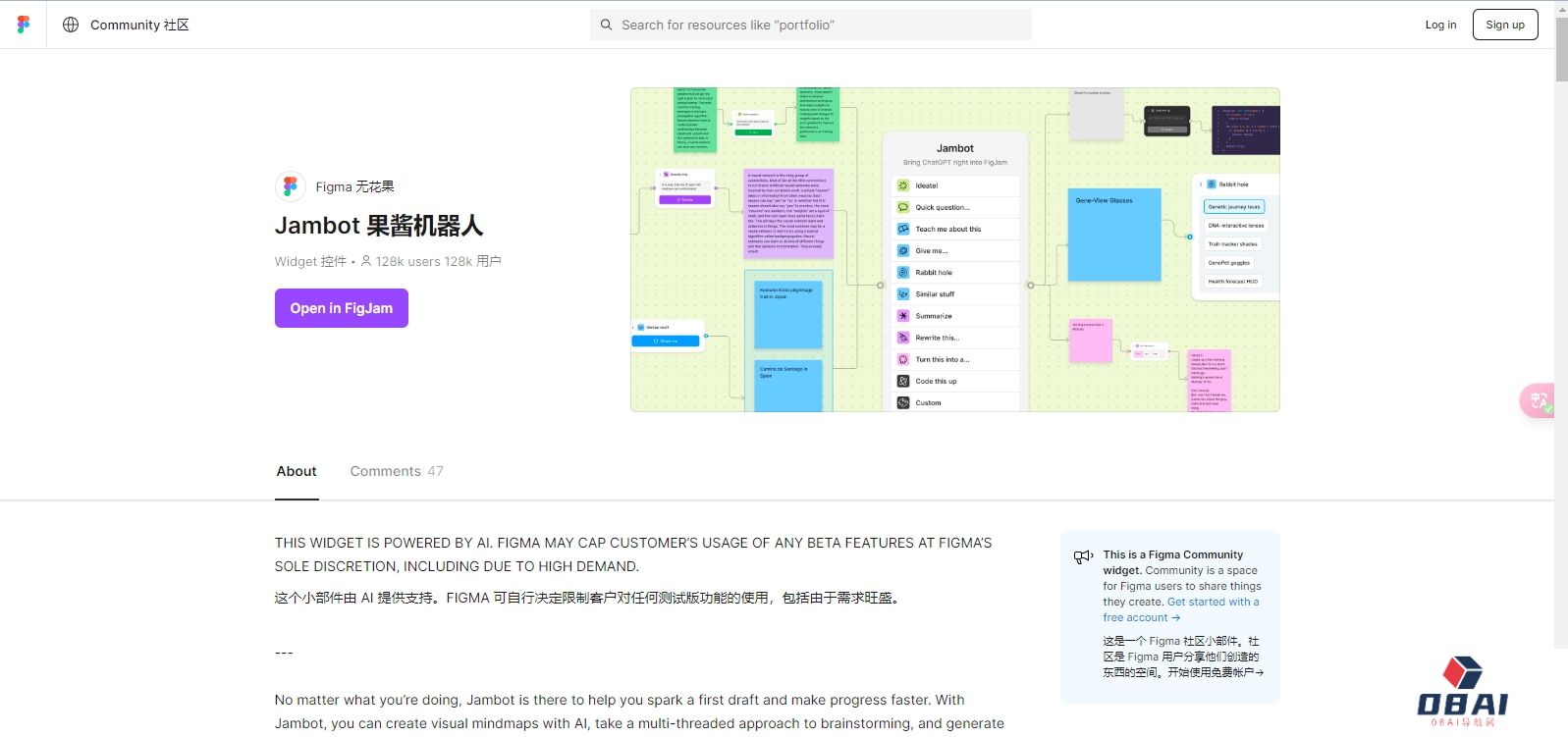The width and height of the screenshot is (1568, 737).
Task: Click the Quick question icon in the preview
Action: point(903,207)
